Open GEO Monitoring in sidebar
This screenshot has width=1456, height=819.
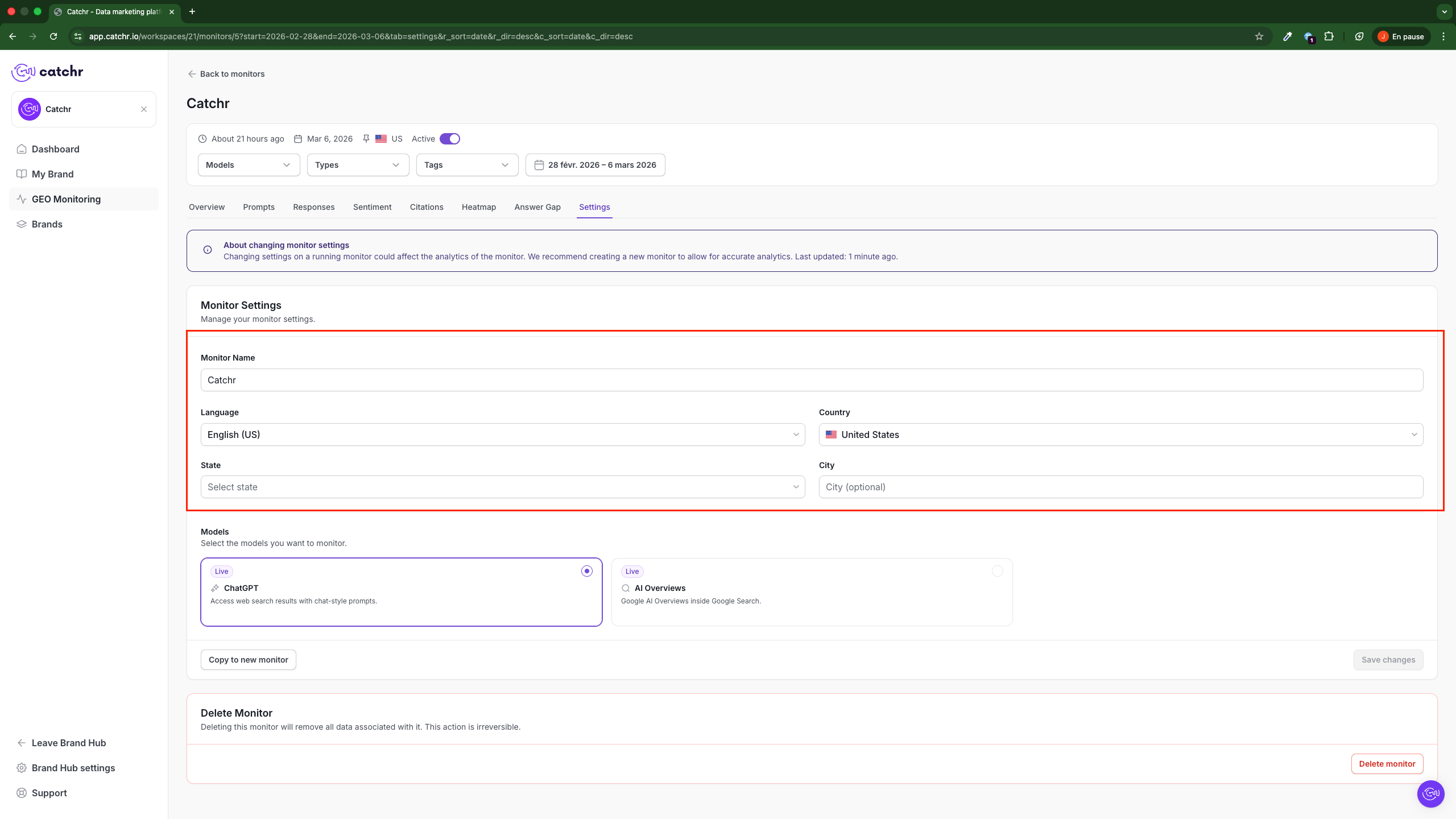pyautogui.click(x=66, y=199)
